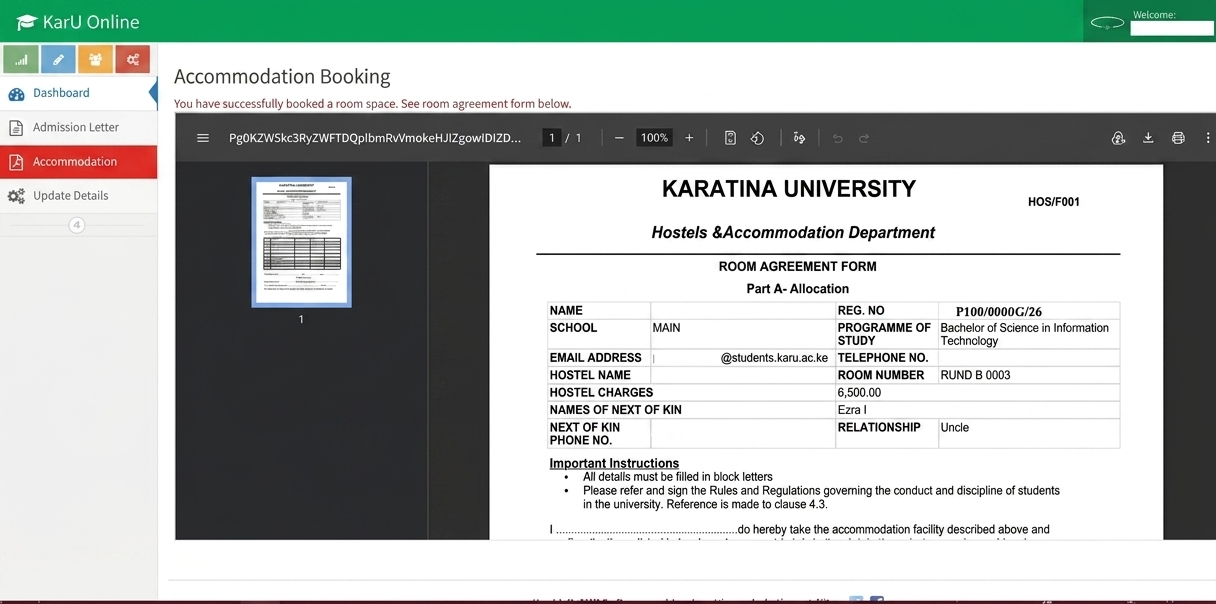Click the blue pencil shortcut button
Screen dimensions: 1216x604
(58, 60)
